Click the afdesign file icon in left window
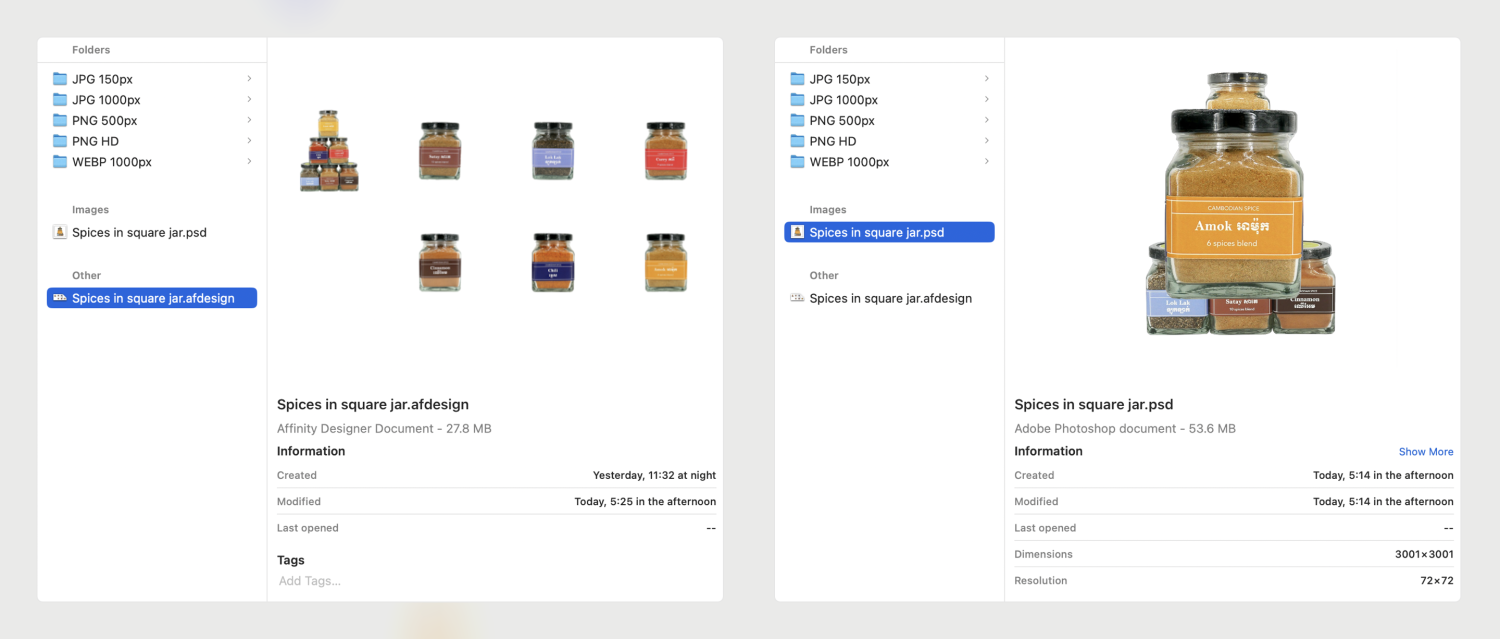Screen dimensions: 1500x639 (60, 298)
